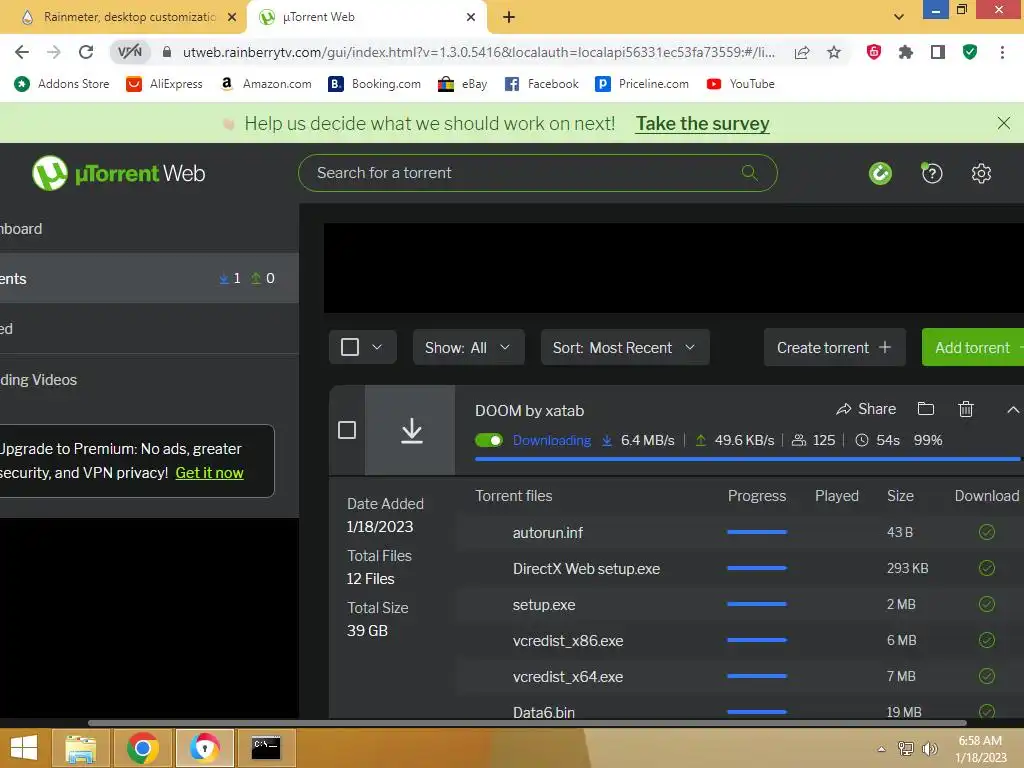Click the search magnifier icon
The height and width of the screenshot is (768, 1024).
click(x=750, y=173)
